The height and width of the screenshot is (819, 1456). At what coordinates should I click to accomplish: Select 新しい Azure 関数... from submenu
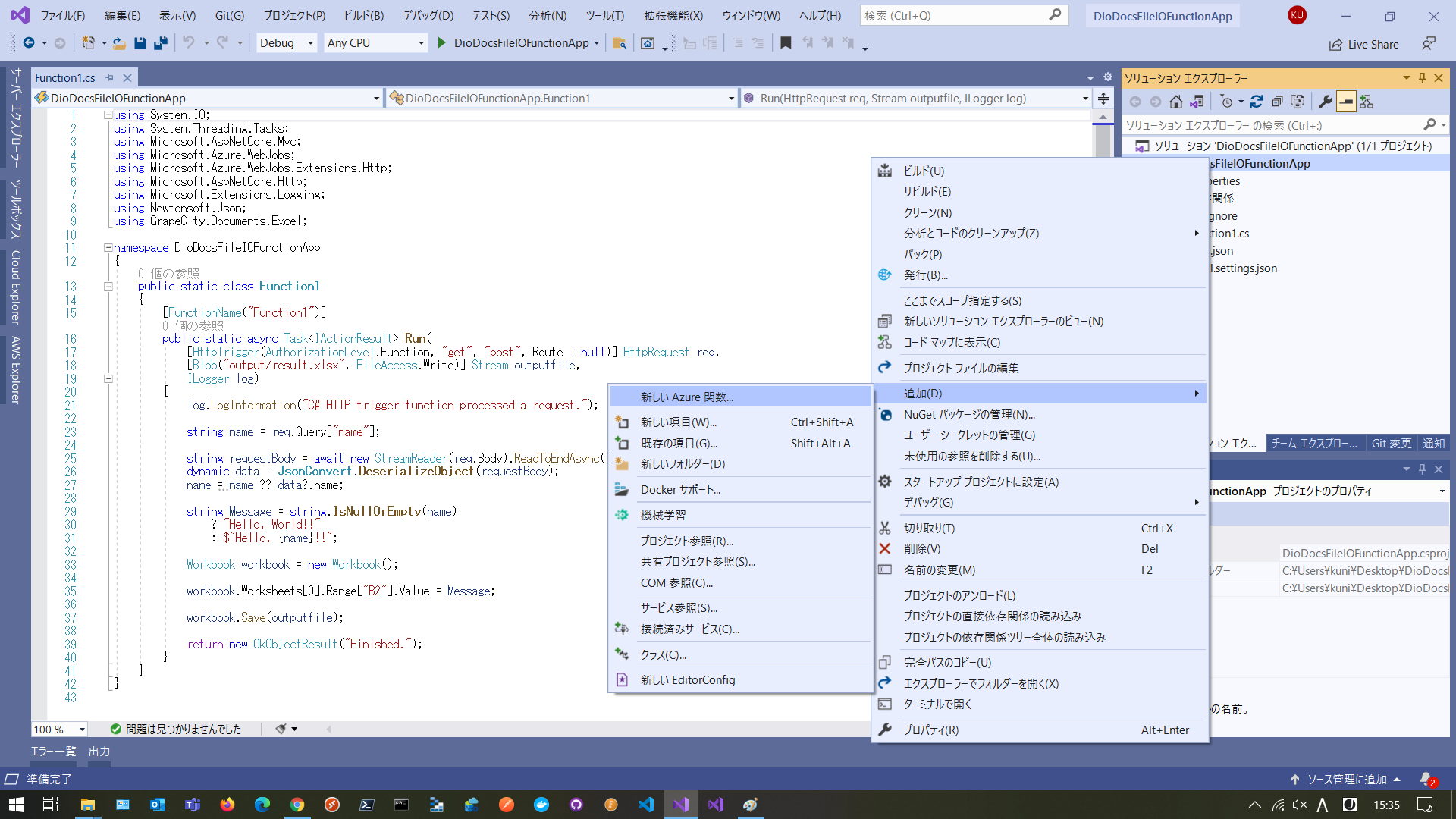740,397
